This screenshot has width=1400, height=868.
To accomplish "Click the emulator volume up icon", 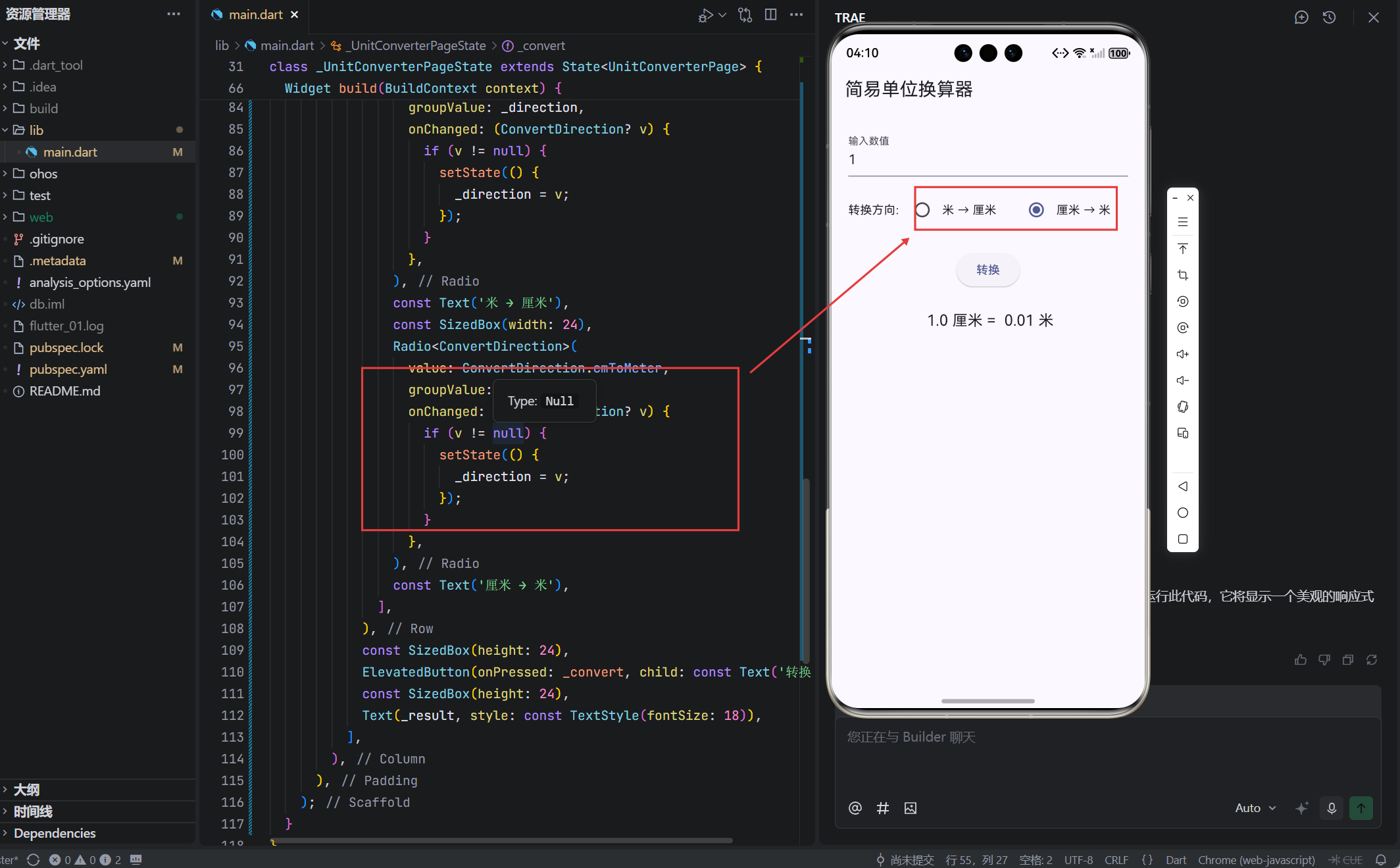I will 1182,354.
